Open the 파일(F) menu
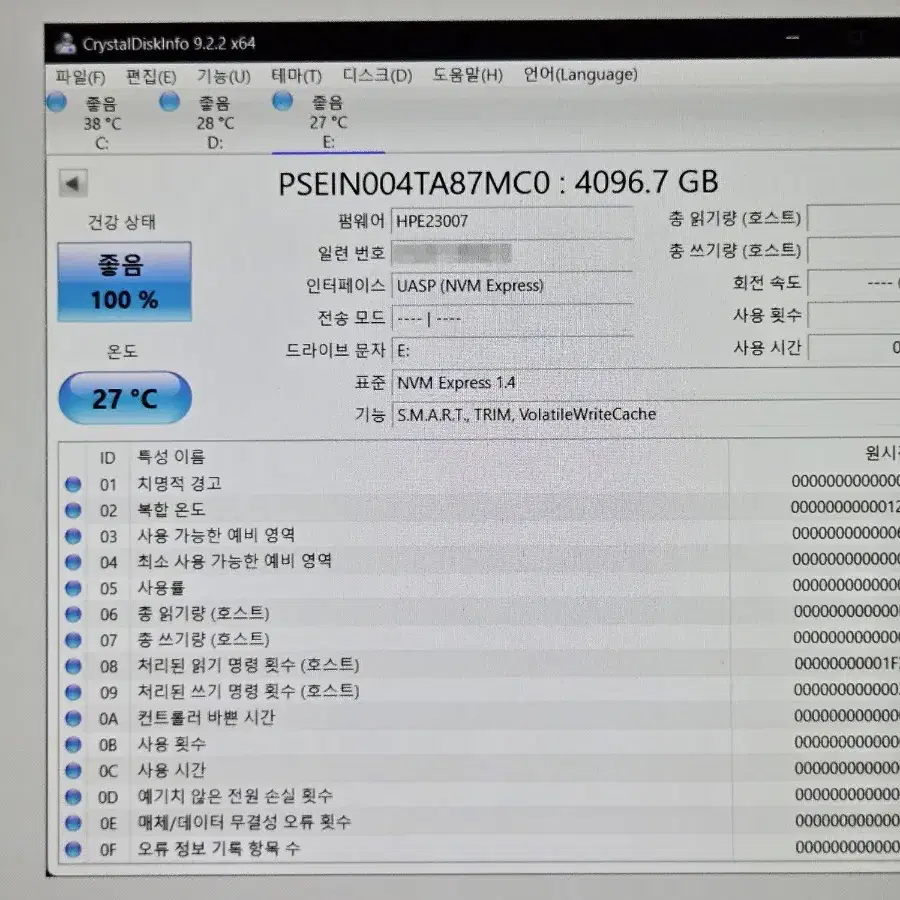 point(80,76)
